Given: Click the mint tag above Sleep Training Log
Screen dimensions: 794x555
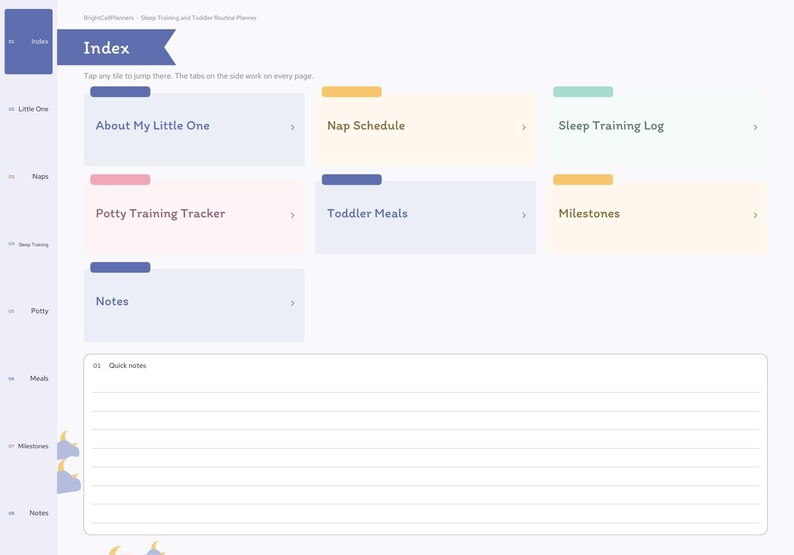Looking at the screenshot, I should (583, 92).
